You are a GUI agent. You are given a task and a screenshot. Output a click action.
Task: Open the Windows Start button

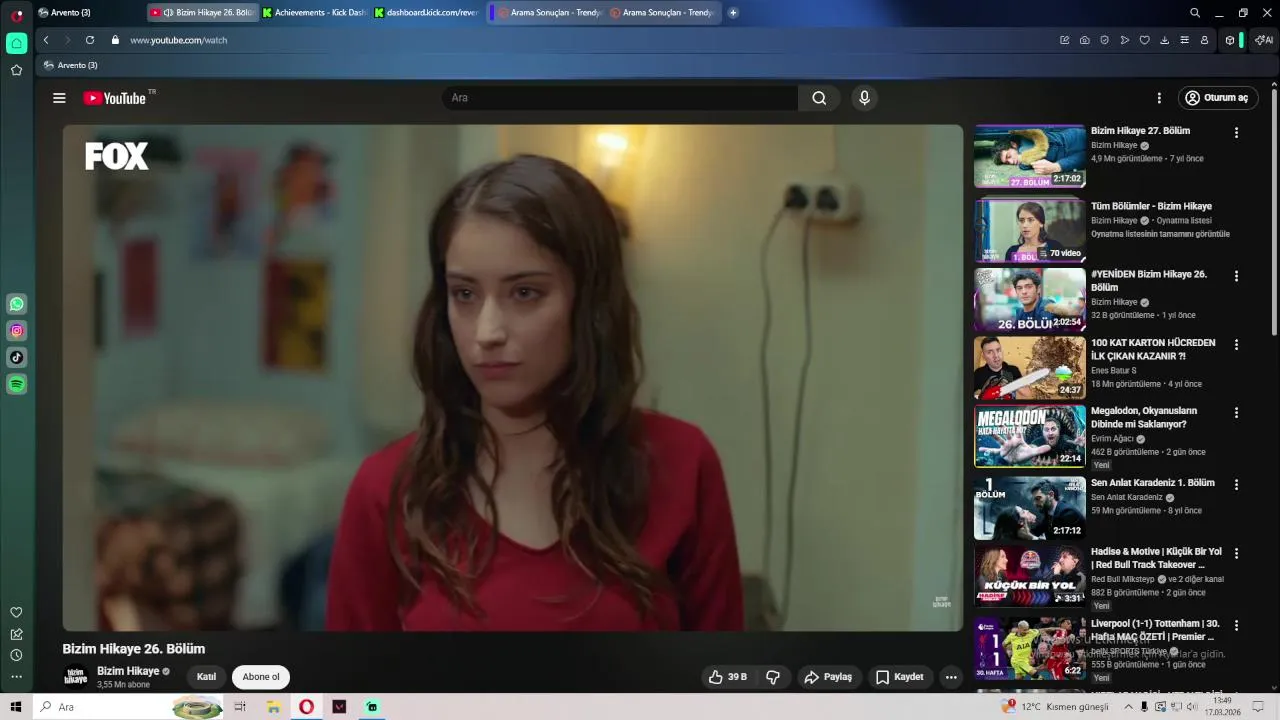[16, 707]
